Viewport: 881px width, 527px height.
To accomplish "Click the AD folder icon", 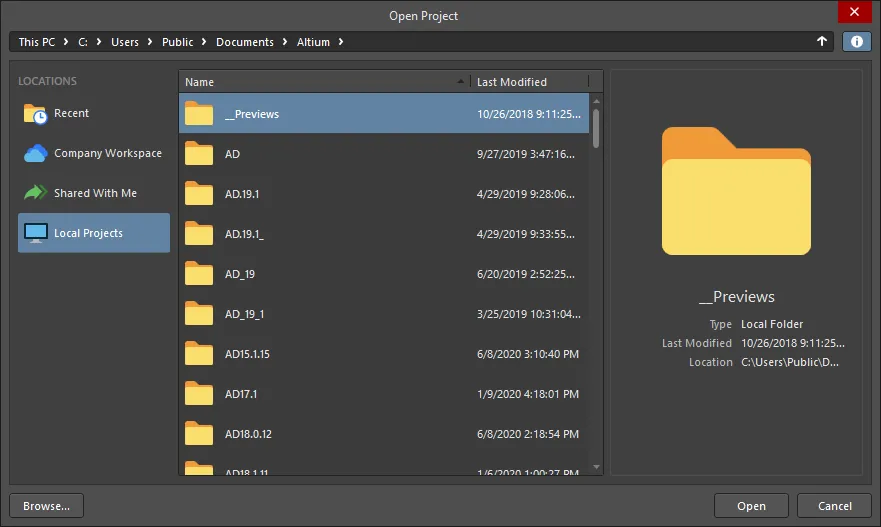I will tap(199, 153).
